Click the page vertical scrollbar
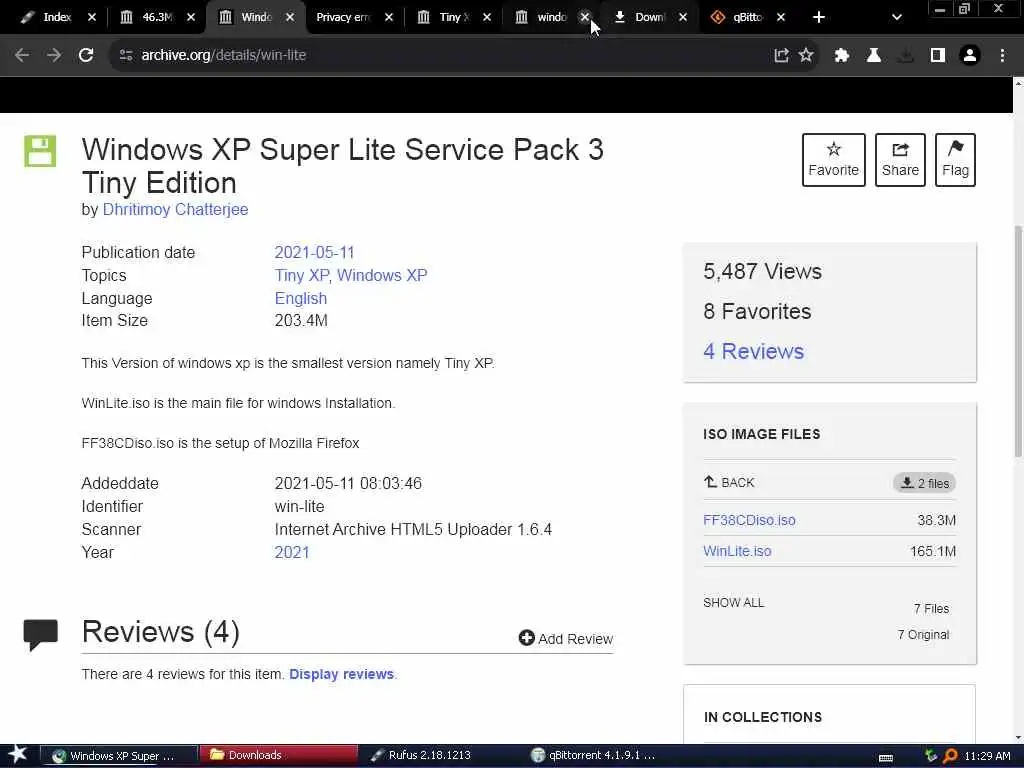 tap(1018, 341)
